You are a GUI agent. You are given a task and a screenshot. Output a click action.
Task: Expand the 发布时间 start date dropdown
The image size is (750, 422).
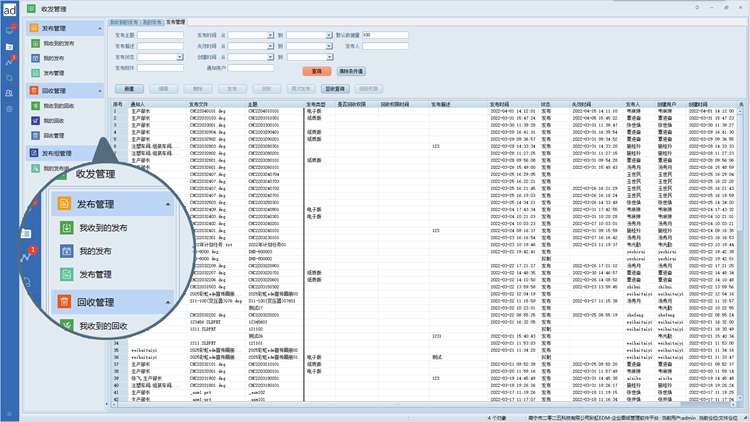pos(271,35)
